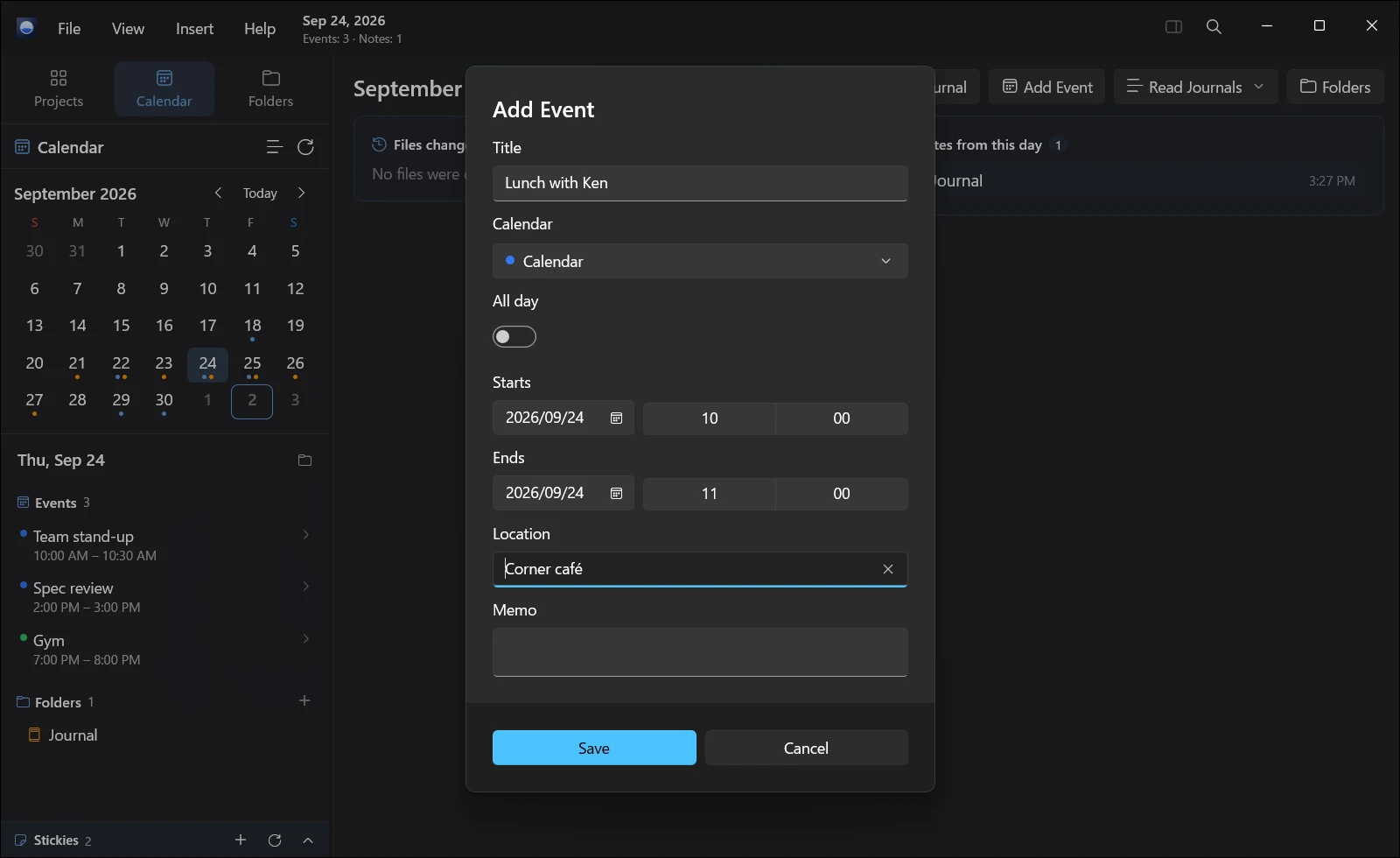Add a new folder with plus icon
The width and height of the screenshot is (1400, 858).
pos(304,700)
